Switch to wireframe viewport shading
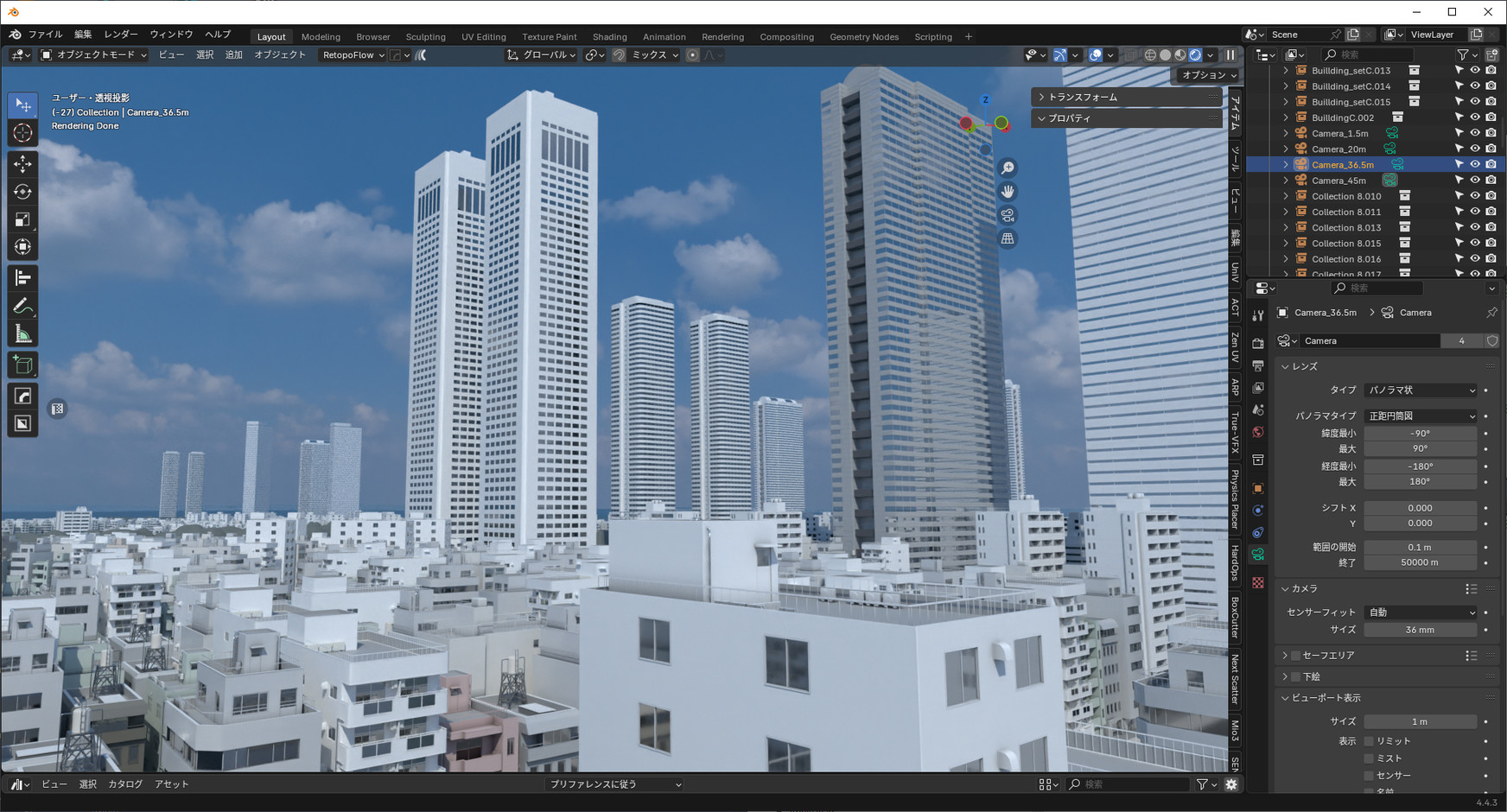 click(1150, 54)
